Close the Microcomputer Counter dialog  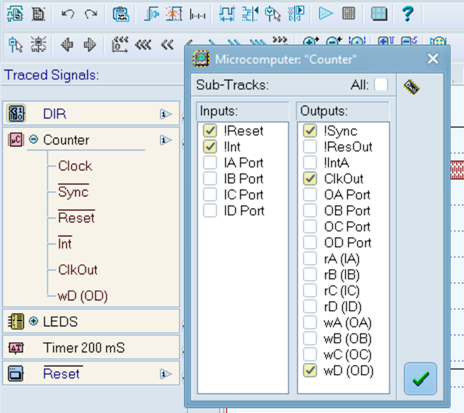433,59
